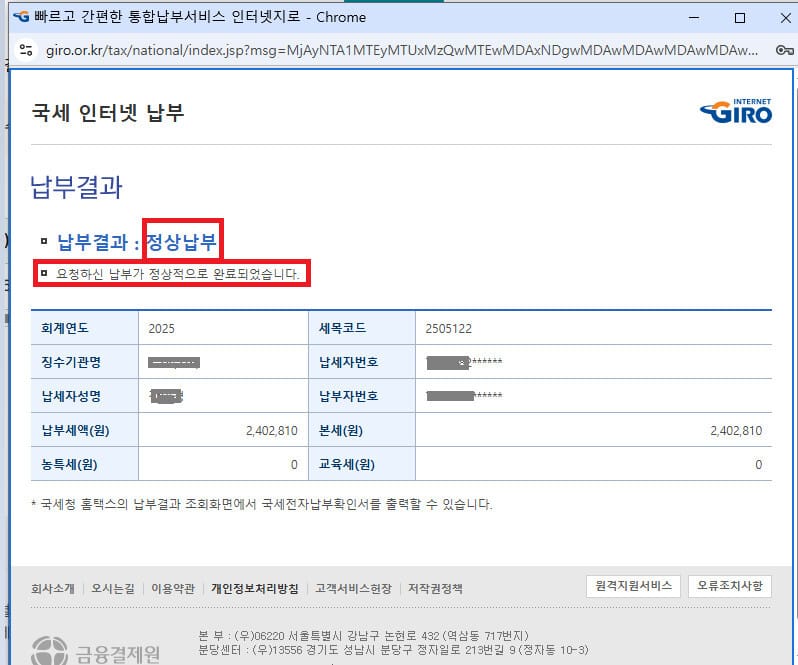Open the 개인정보처리방침 footer link
Image resolution: width=798 pixels, height=665 pixels.
tap(255, 589)
